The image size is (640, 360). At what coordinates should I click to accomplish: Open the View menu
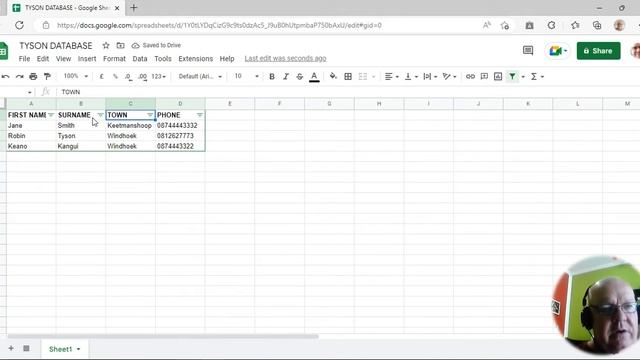point(63,59)
